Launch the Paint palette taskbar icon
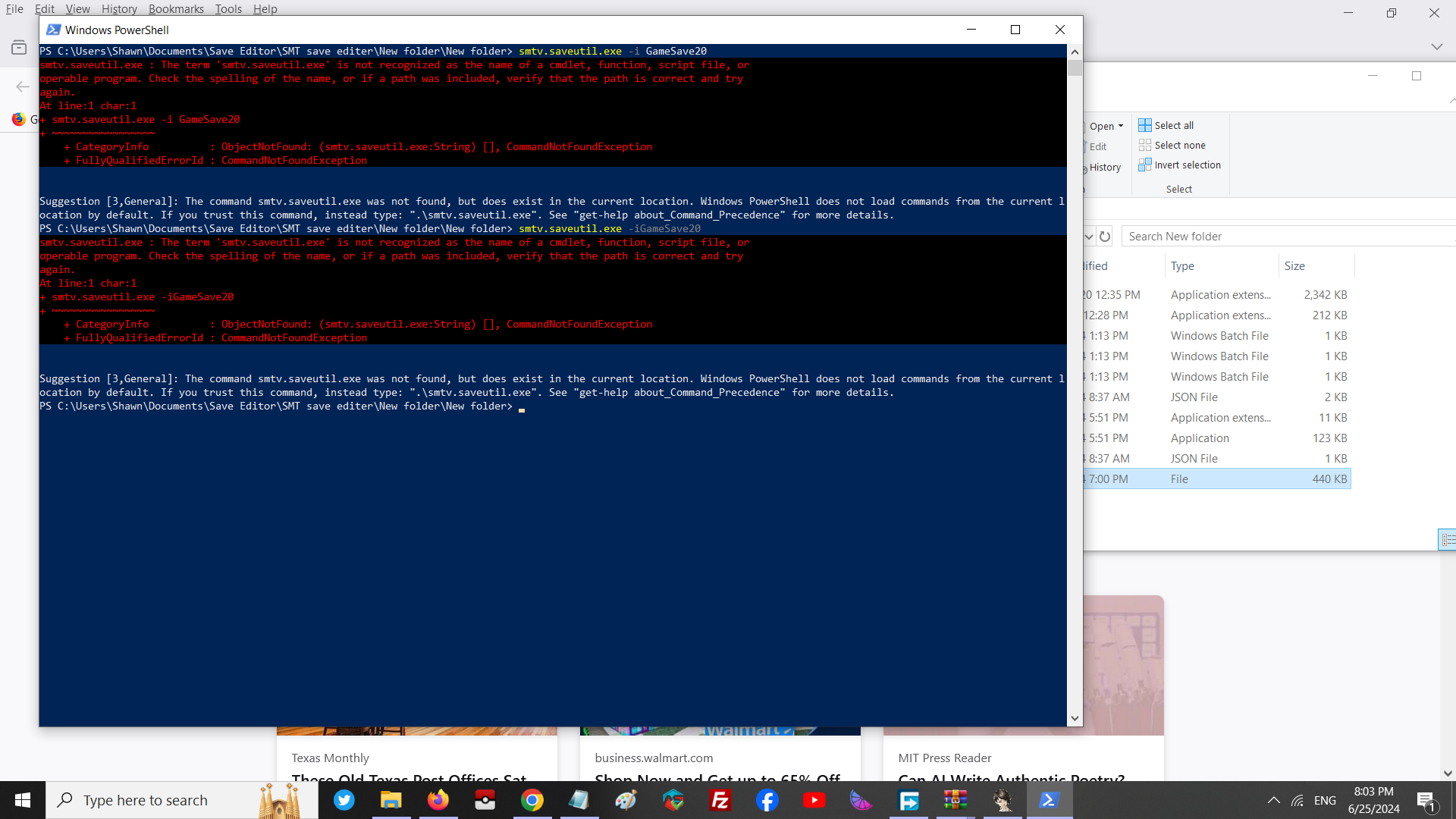The height and width of the screenshot is (819, 1456). (626, 800)
